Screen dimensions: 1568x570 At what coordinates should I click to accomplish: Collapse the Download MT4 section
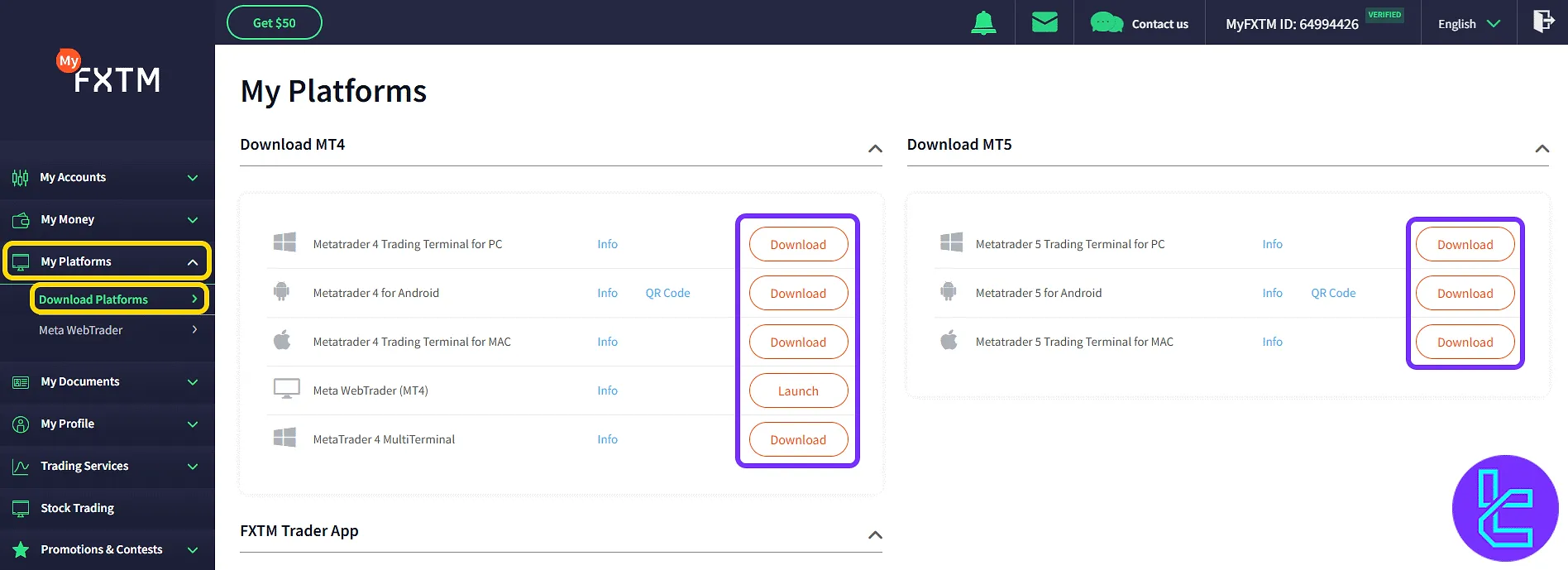(875, 149)
